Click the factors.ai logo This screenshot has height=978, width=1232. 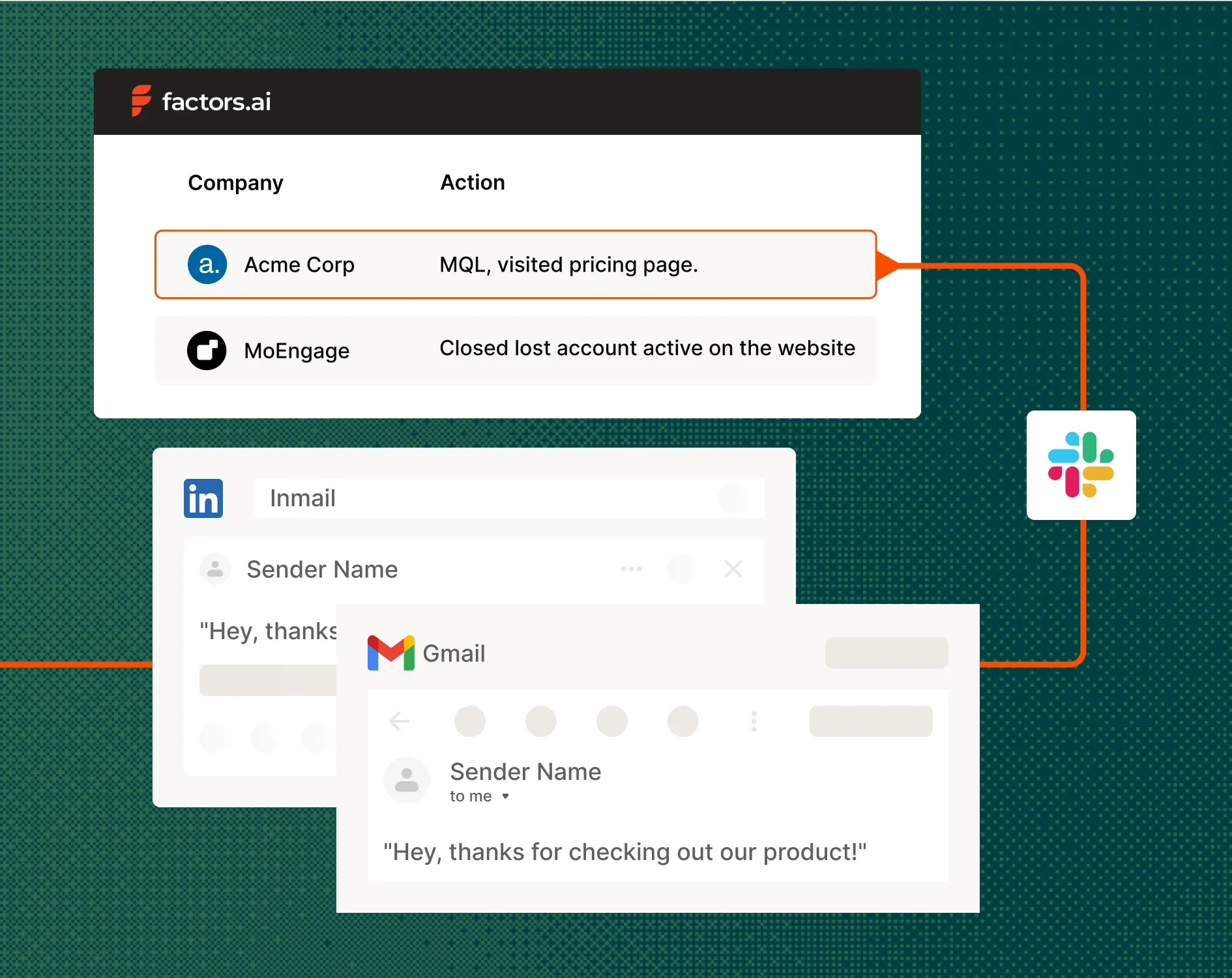[201, 101]
